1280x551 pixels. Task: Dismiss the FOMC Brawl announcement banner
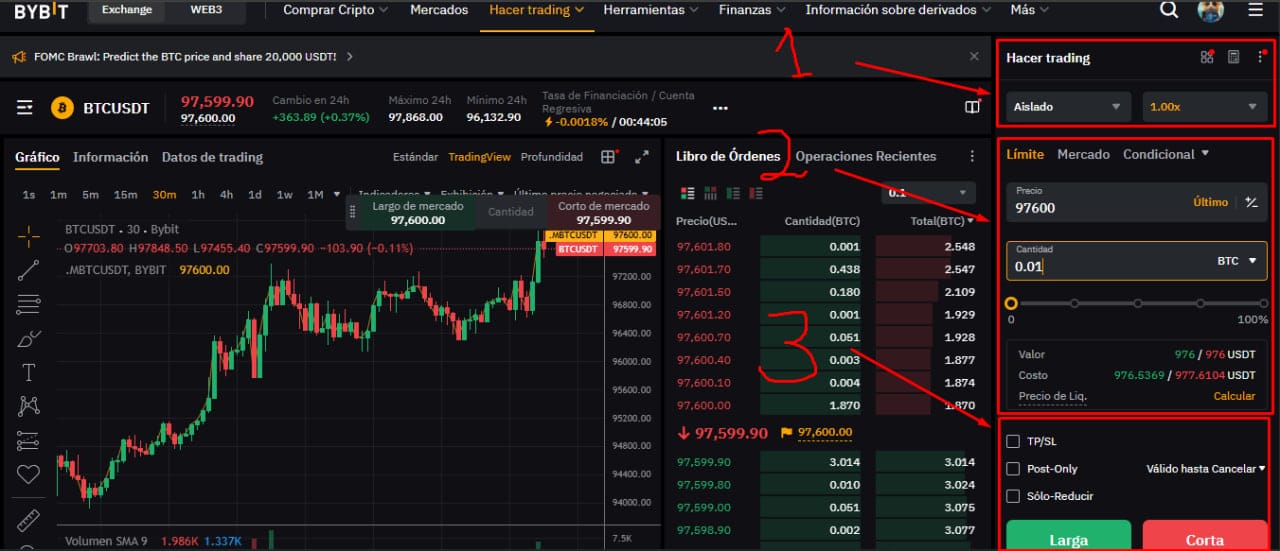pyautogui.click(x=975, y=56)
